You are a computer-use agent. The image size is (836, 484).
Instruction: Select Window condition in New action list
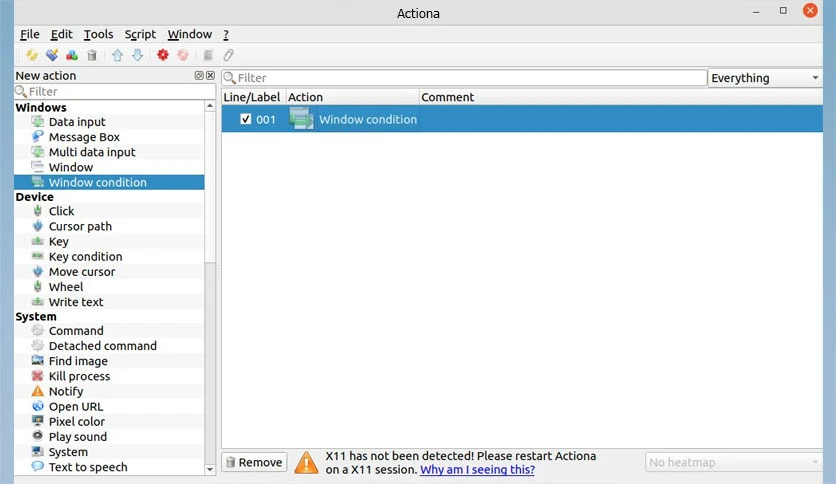tap(109, 182)
